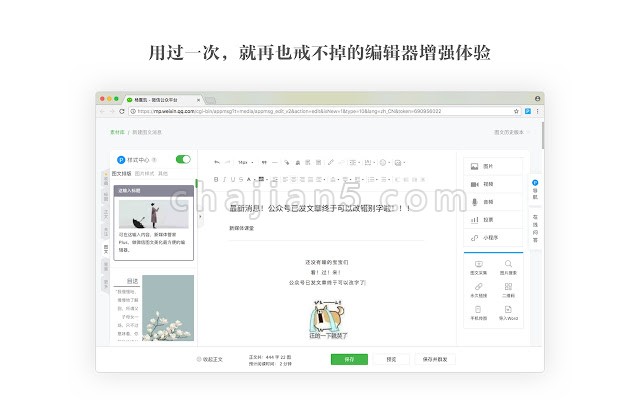Insert a blockquote using the quote icon
640x400 pixels.
[264, 162]
